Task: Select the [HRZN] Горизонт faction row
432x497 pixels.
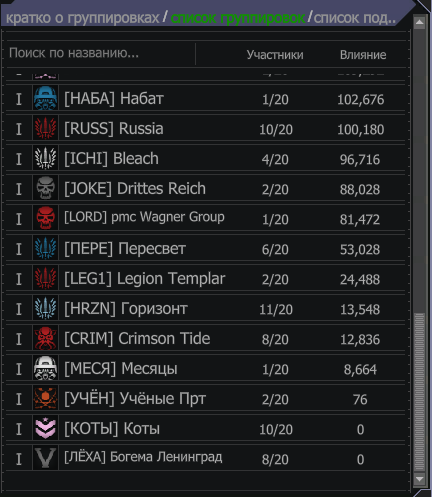Action: point(205,309)
